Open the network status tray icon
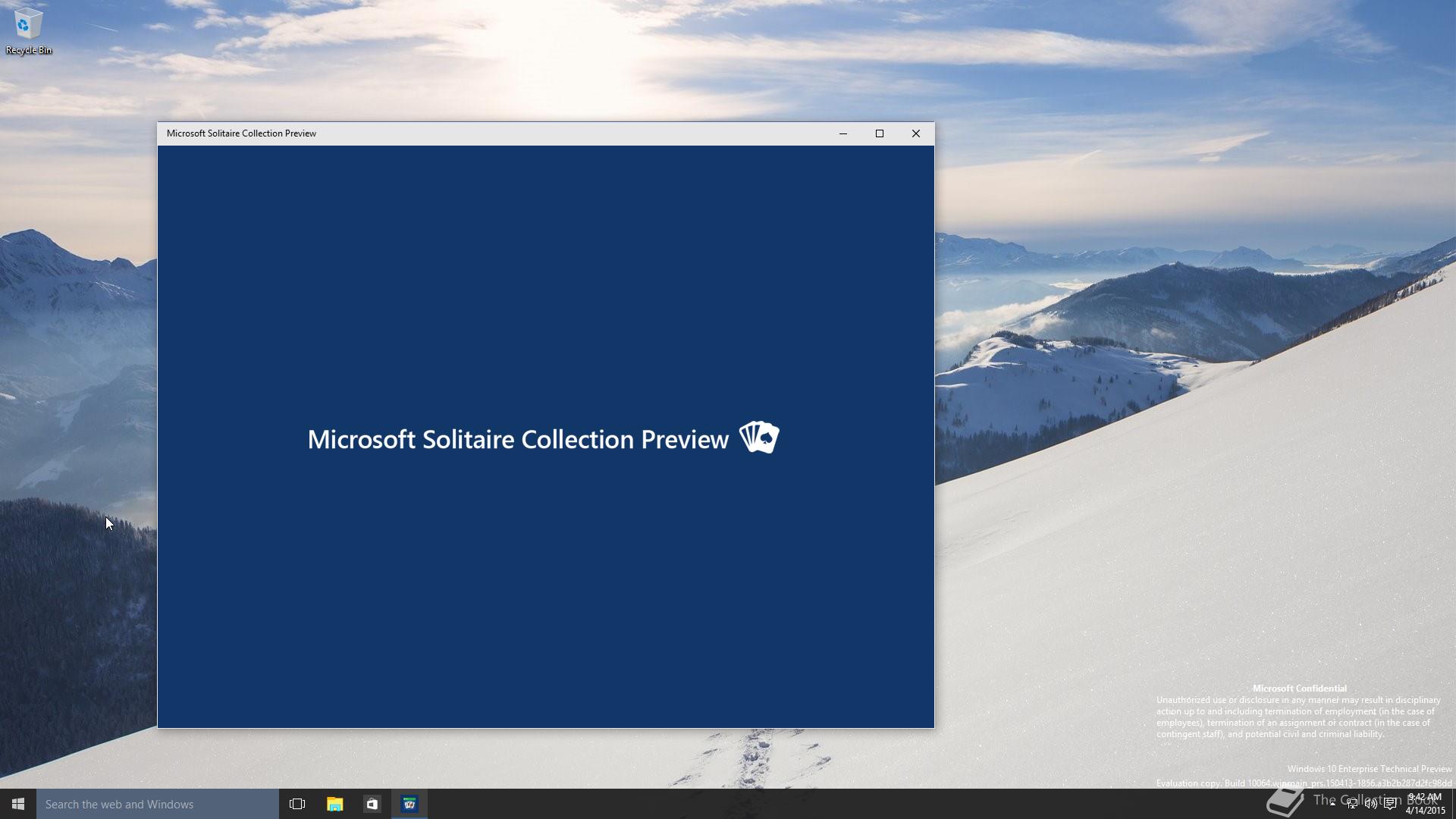The image size is (1456, 819). [1352, 804]
